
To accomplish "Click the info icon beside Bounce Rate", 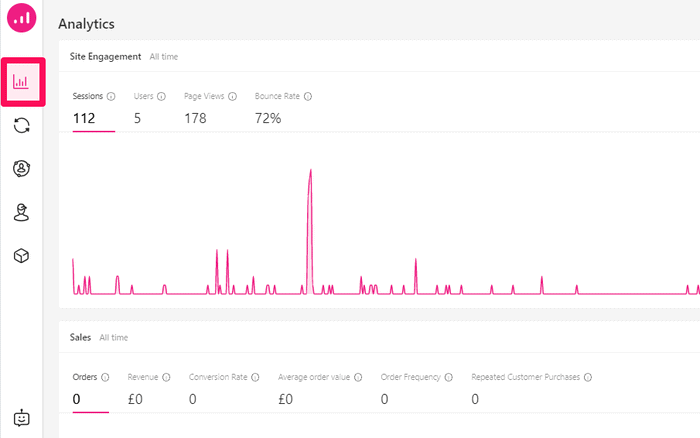I will coord(308,97).
